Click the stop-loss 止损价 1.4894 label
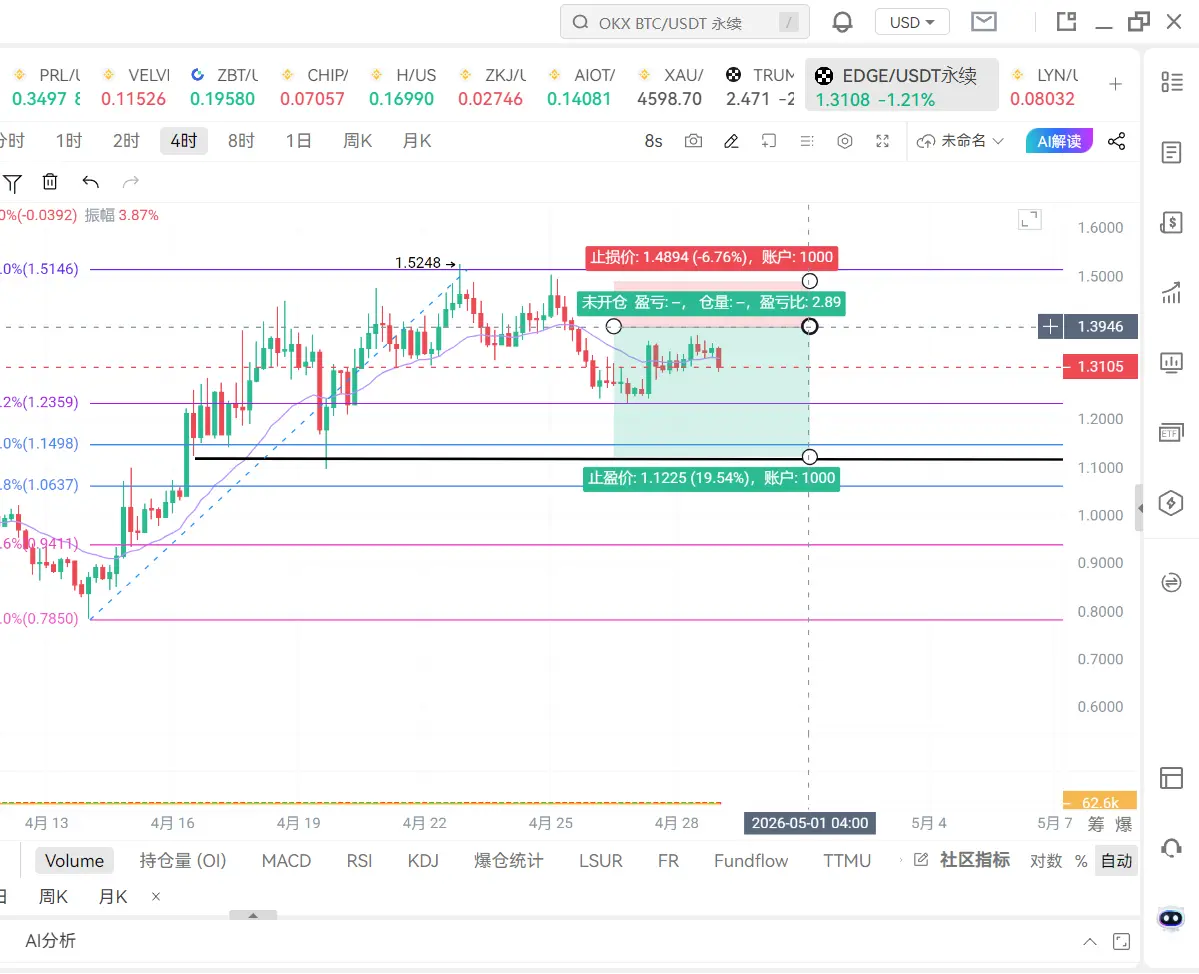Screen dimensions: 1199x974 (x=711, y=257)
